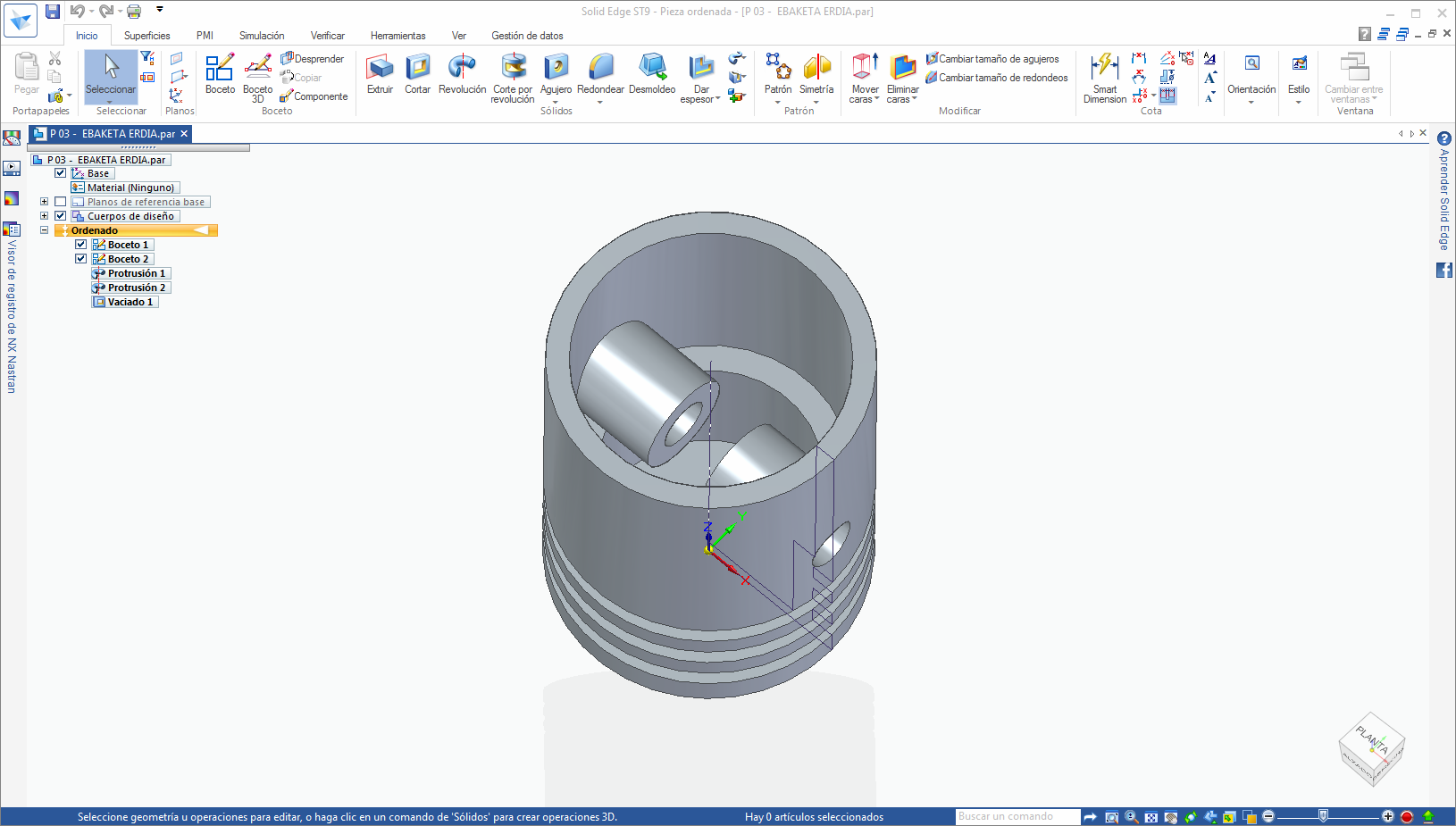The height and width of the screenshot is (826, 1456).
Task: Select the Extruir tool
Action: coord(380,73)
